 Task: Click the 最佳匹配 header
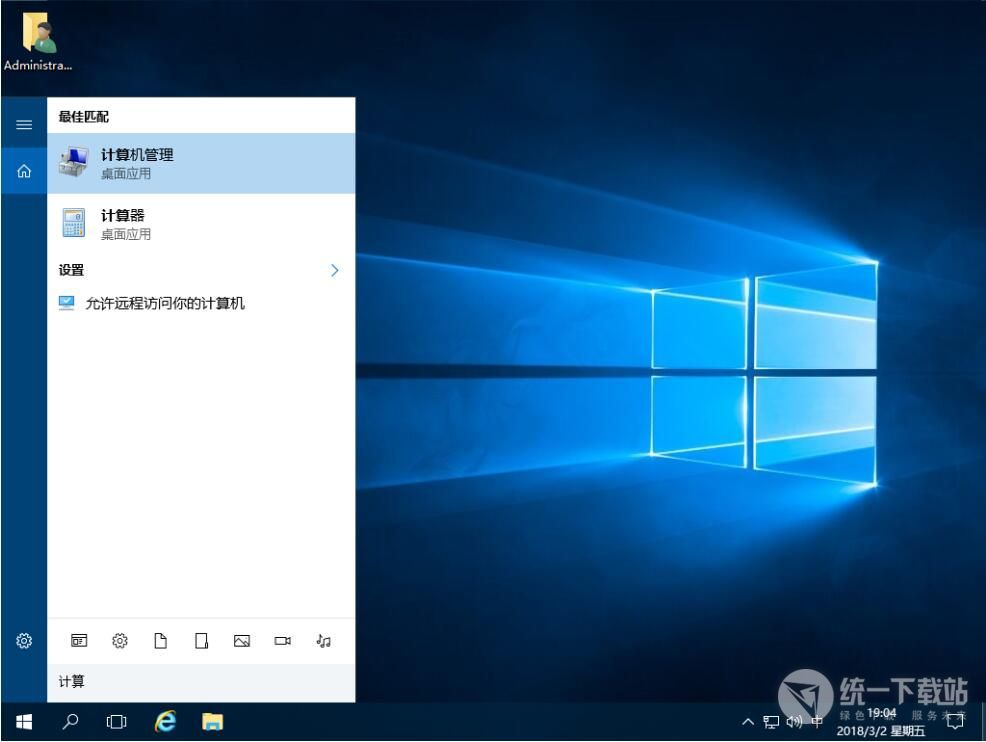84,117
